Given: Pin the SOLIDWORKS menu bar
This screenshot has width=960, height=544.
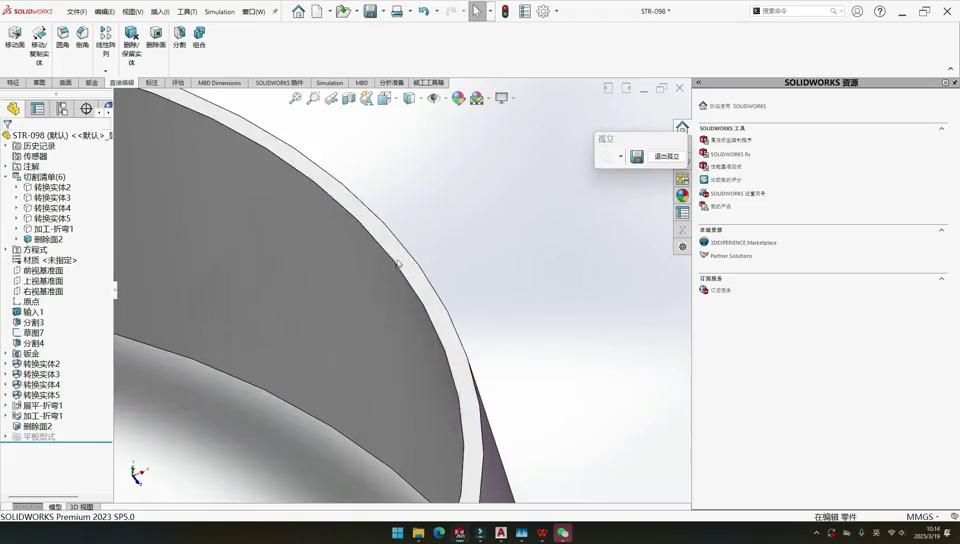Looking at the screenshot, I should [275, 12].
